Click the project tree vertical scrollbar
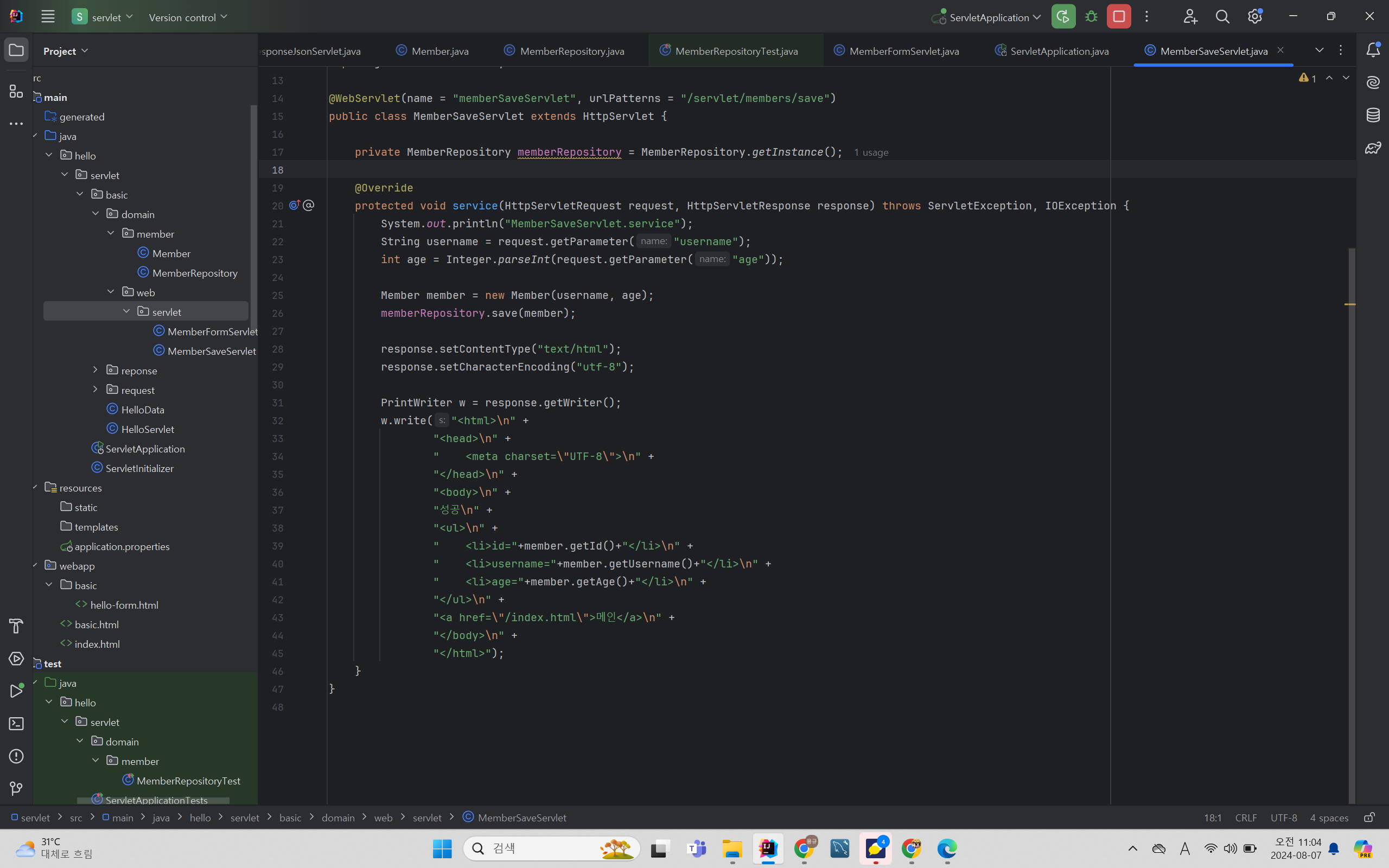 [254, 218]
